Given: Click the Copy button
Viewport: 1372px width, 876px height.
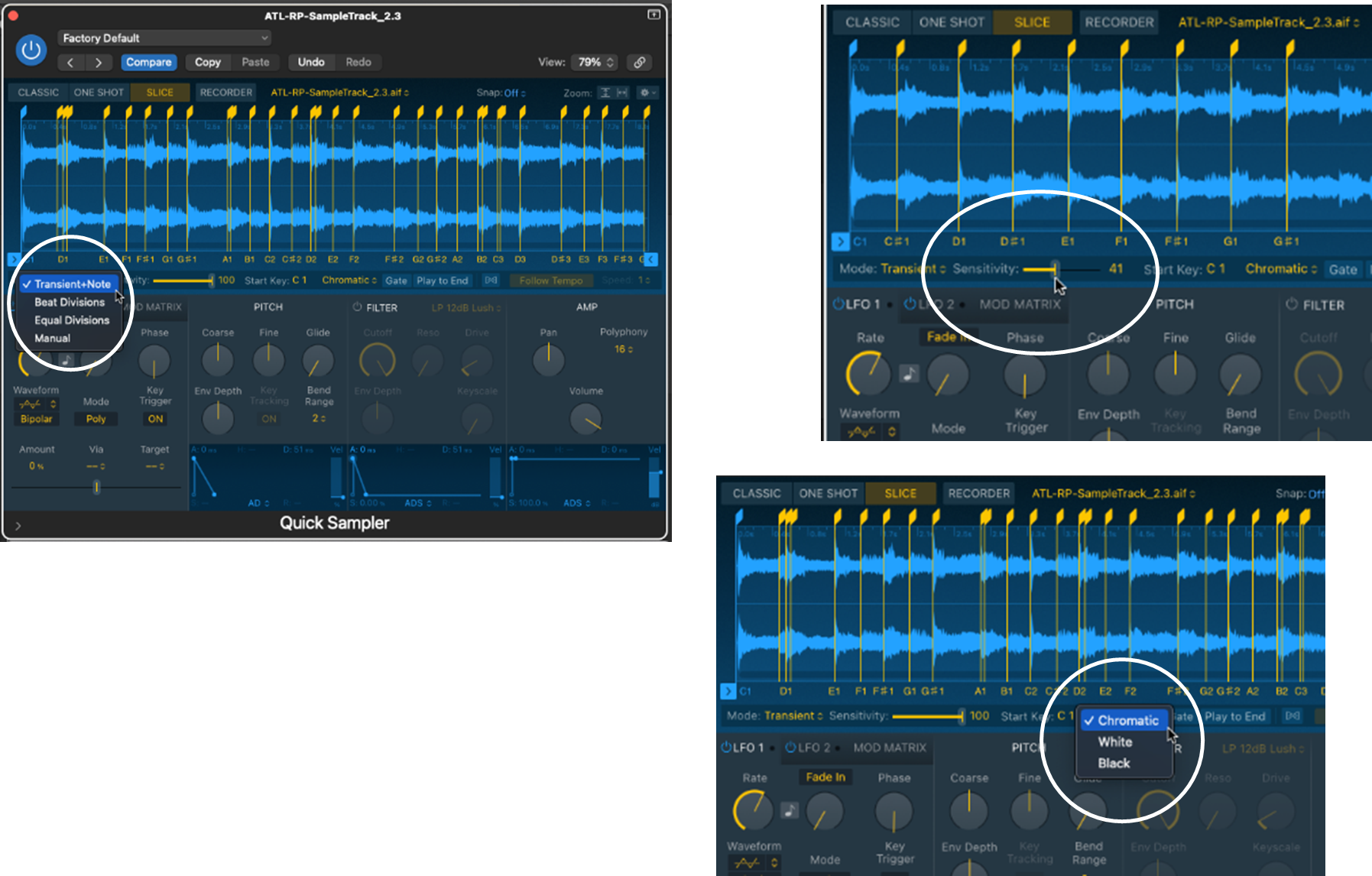Looking at the screenshot, I should pos(207,63).
